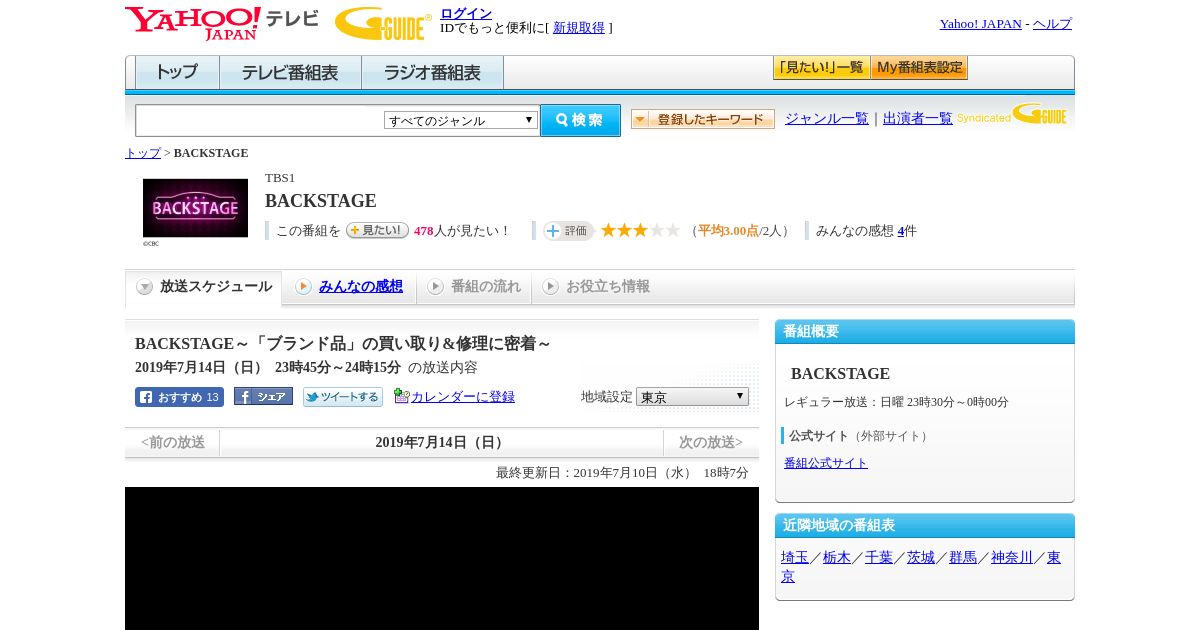Image resolution: width=1200 pixels, height=630 pixels.
Task: Click the black video player area
Action: click(442, 558)
